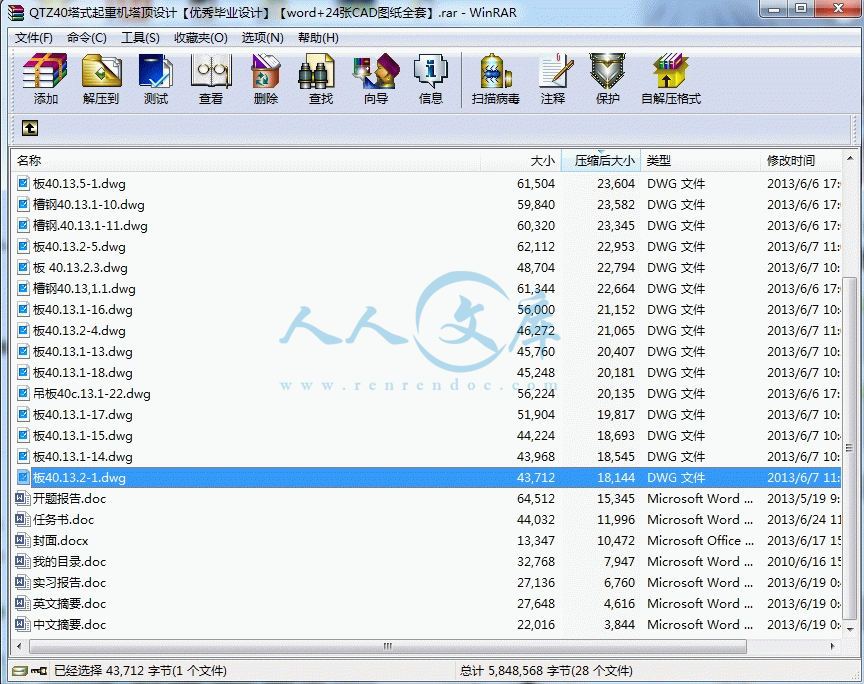Click the DWG file icon for 板40.13.5-1.dwg
Image resolution: width=864 pixels, height=684 pixels.
click(23, 183)
